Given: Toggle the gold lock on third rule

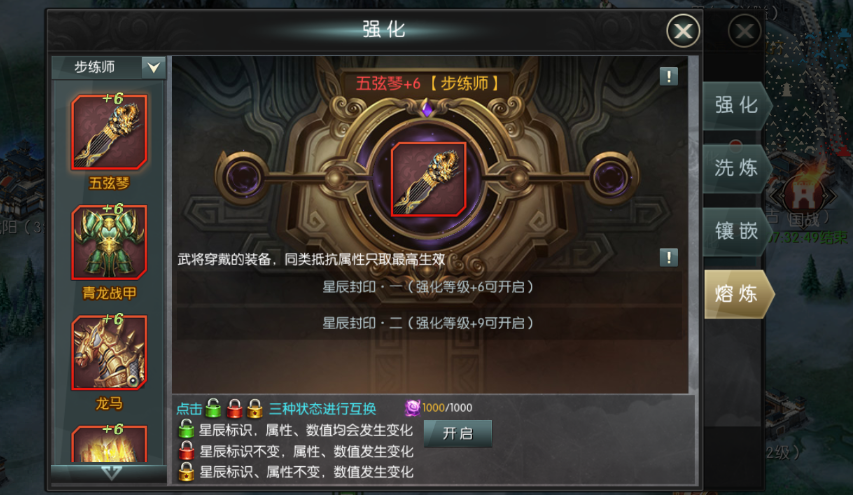Looking at the screenshot, I should (x=186, y=472).
